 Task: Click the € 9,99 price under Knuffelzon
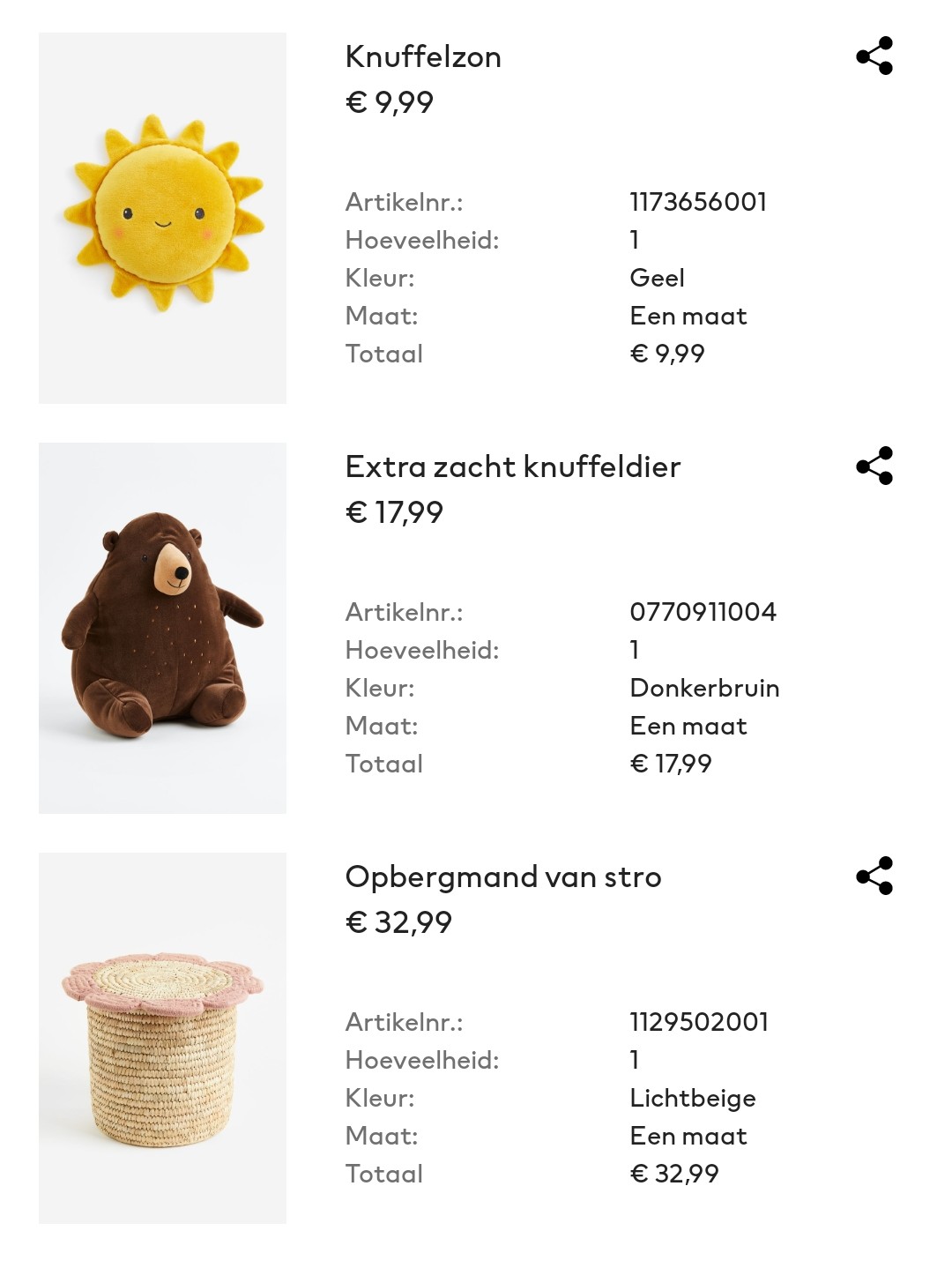click(x=390, y=102)
